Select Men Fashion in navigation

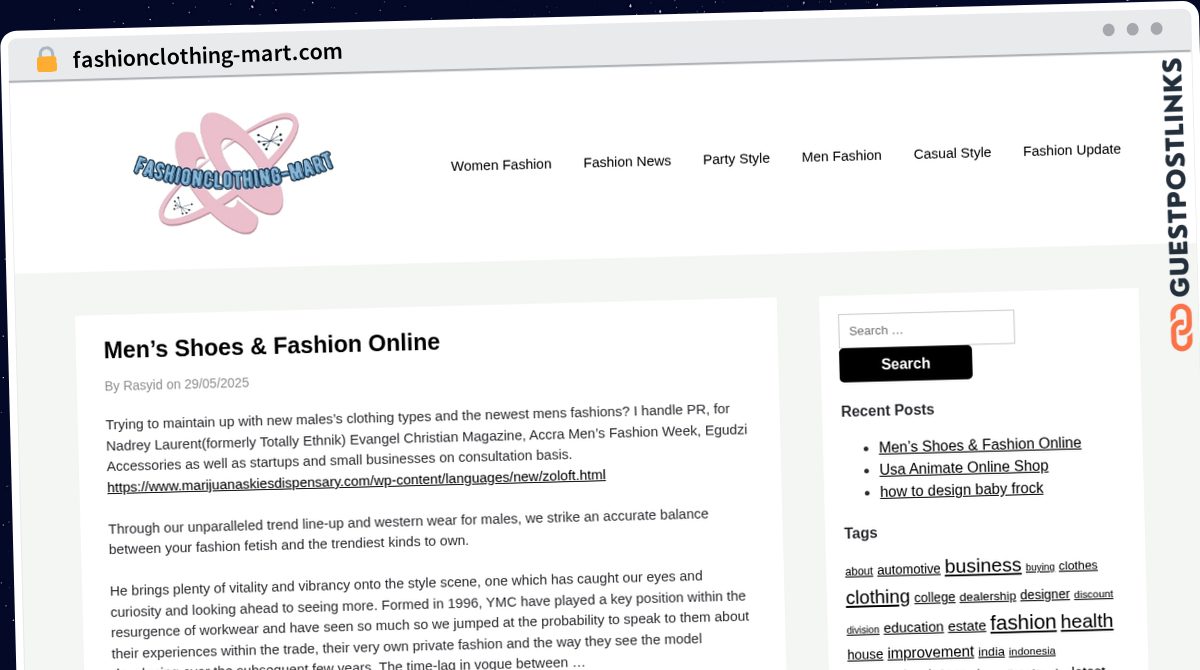(841, 155)
